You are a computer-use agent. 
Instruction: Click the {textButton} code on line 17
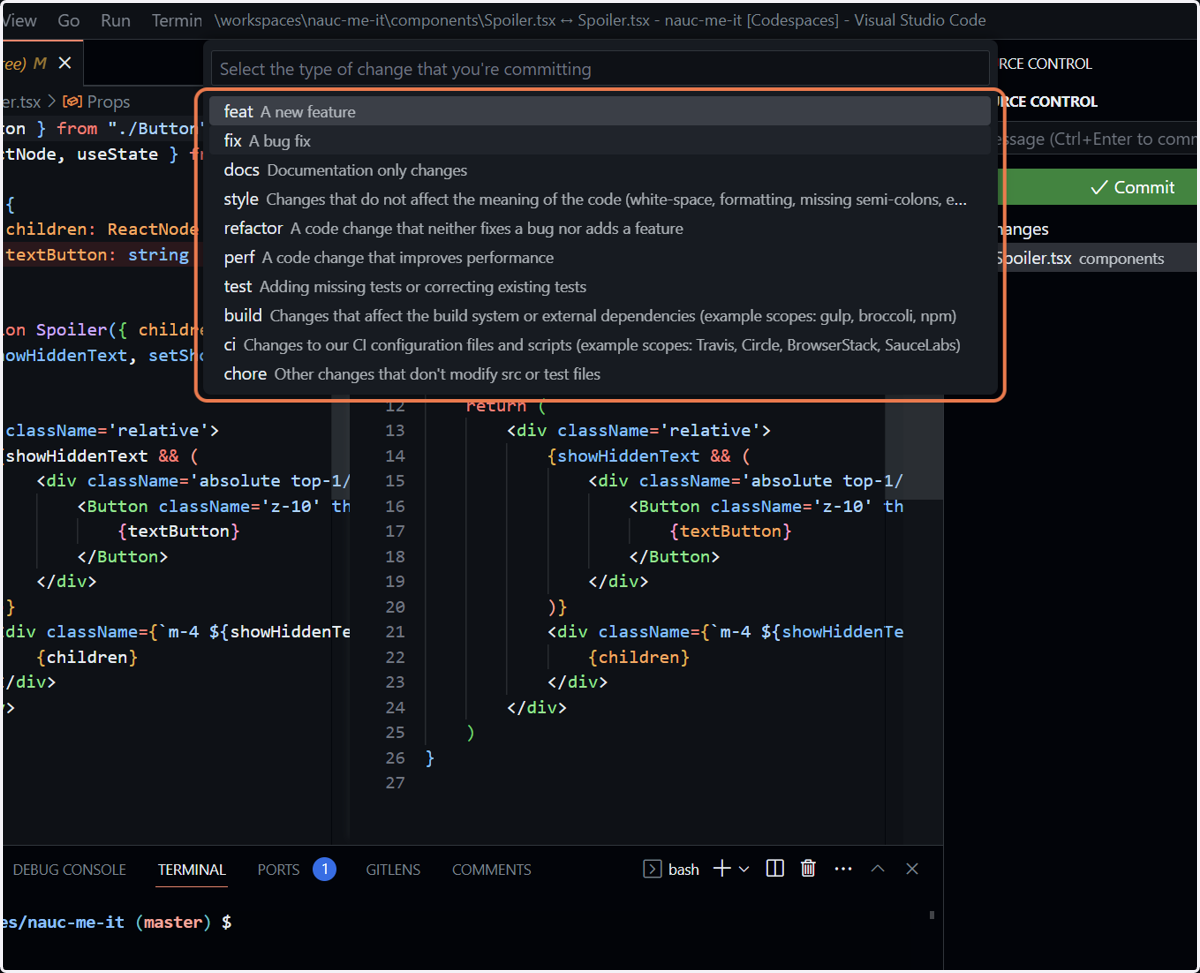(730, 531)
